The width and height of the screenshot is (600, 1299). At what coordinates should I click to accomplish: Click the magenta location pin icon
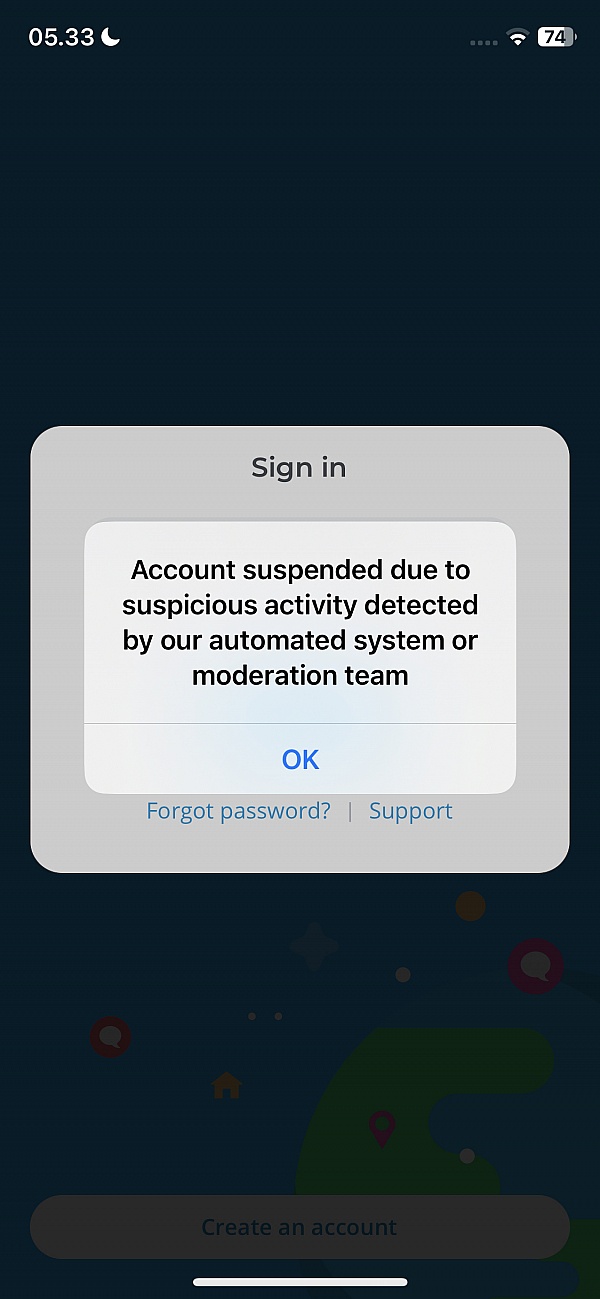pos(381,1129)
